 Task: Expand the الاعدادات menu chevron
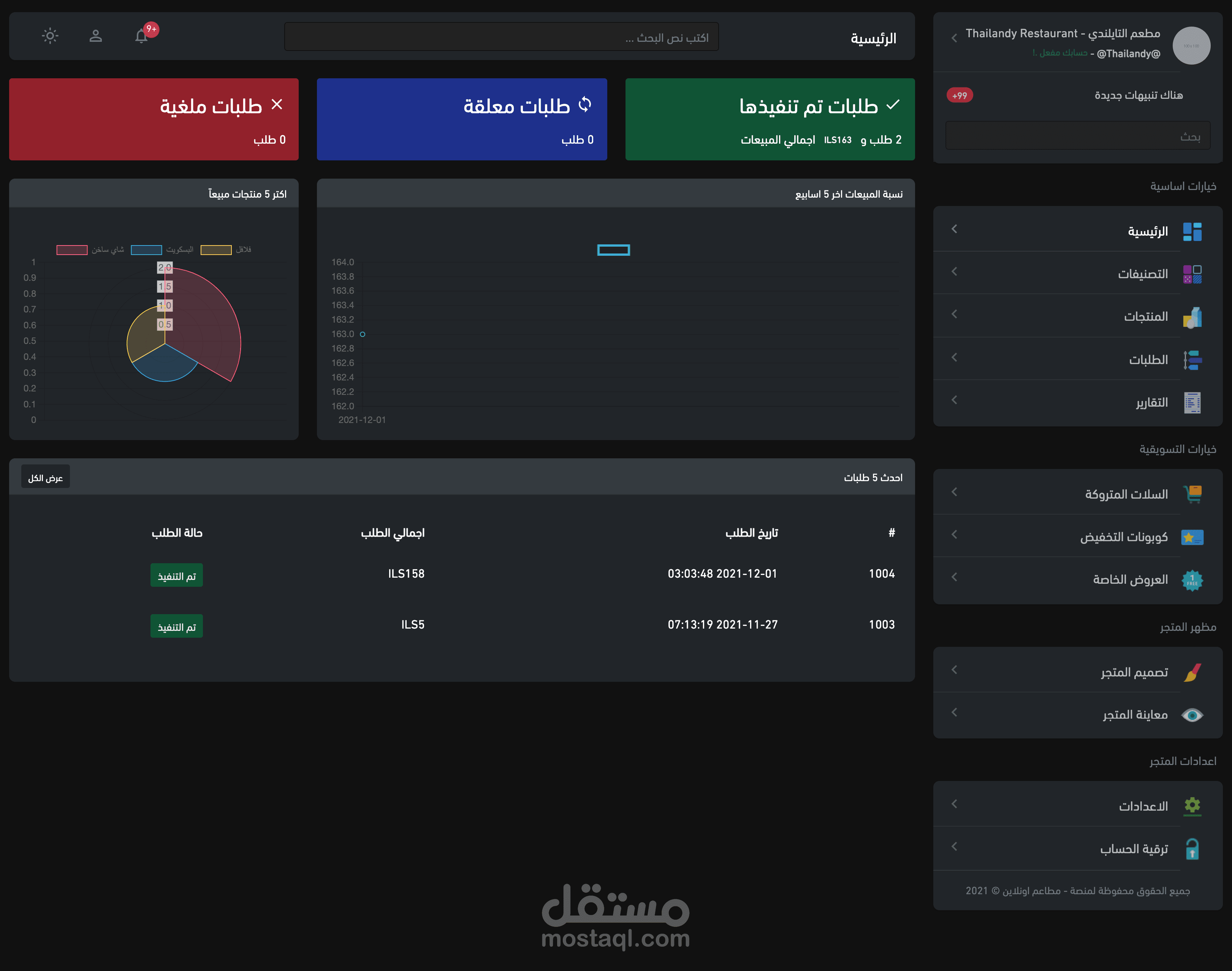[954, 804]
